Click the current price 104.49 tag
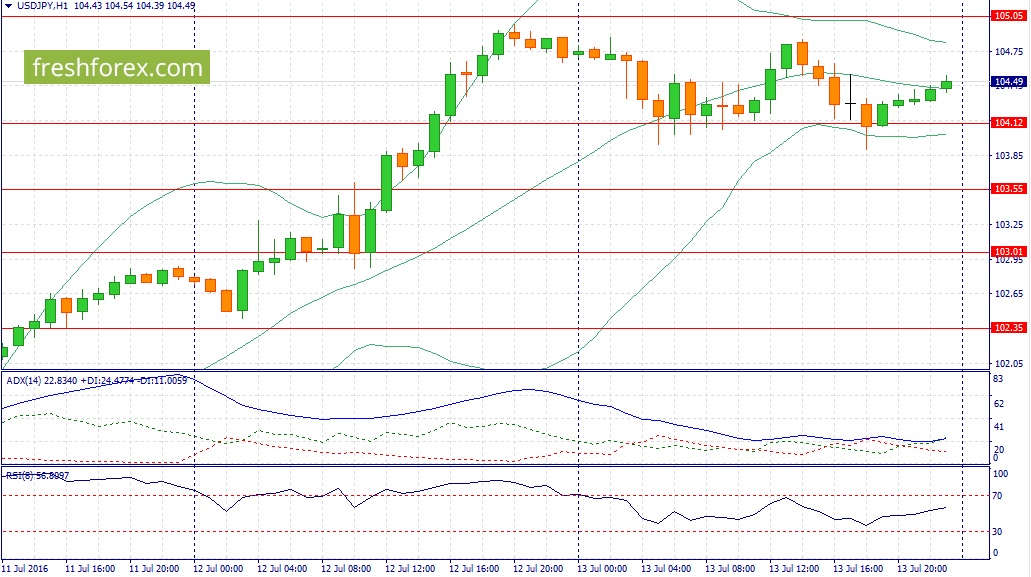The image size is (1031, 577). click(x=1008, y=82)
